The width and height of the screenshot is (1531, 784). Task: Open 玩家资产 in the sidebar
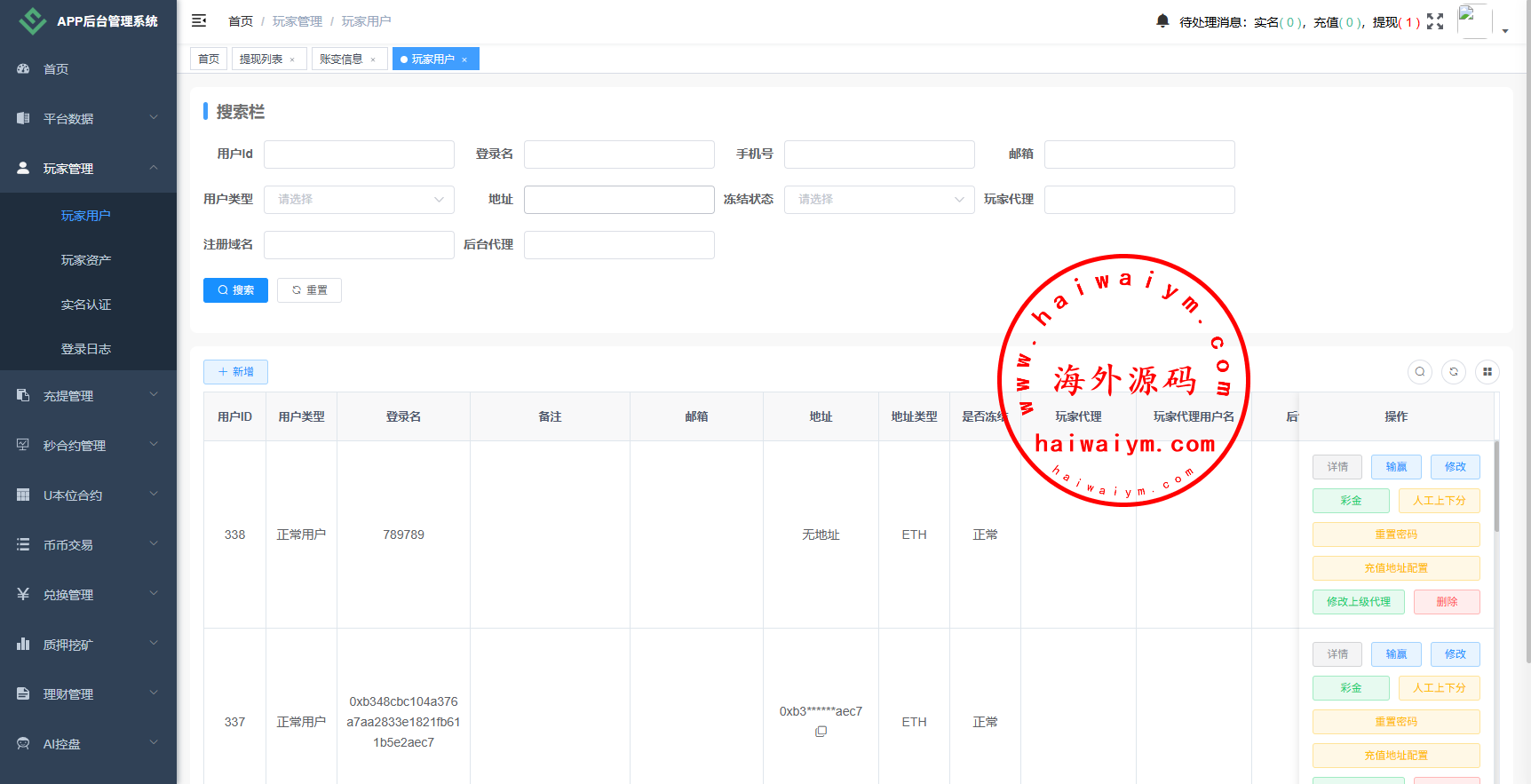86,260
